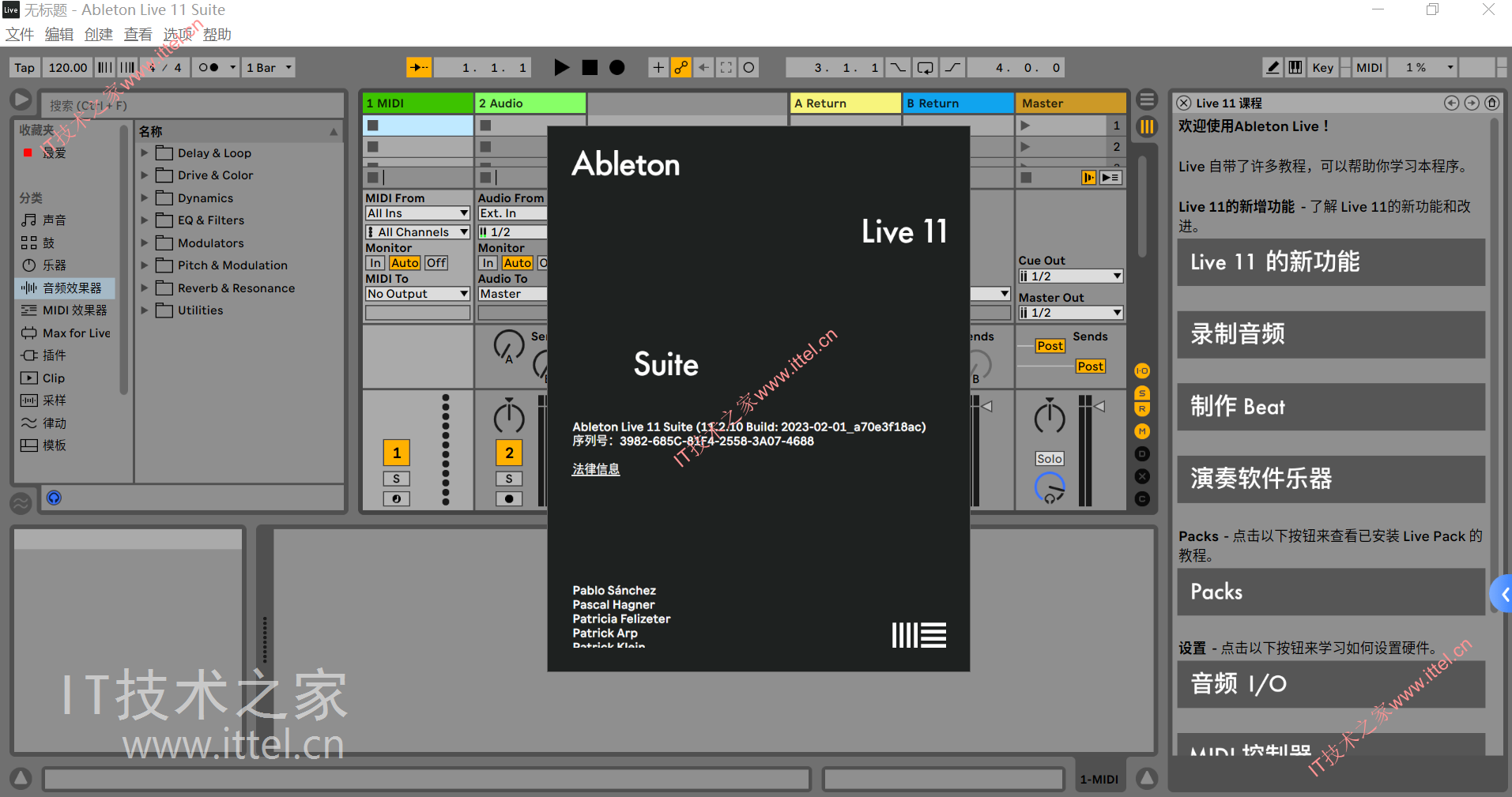Toggle the Sends section S button
Image resolution: width=1512 pixels, height=797 pixels.
point(1142,393)
